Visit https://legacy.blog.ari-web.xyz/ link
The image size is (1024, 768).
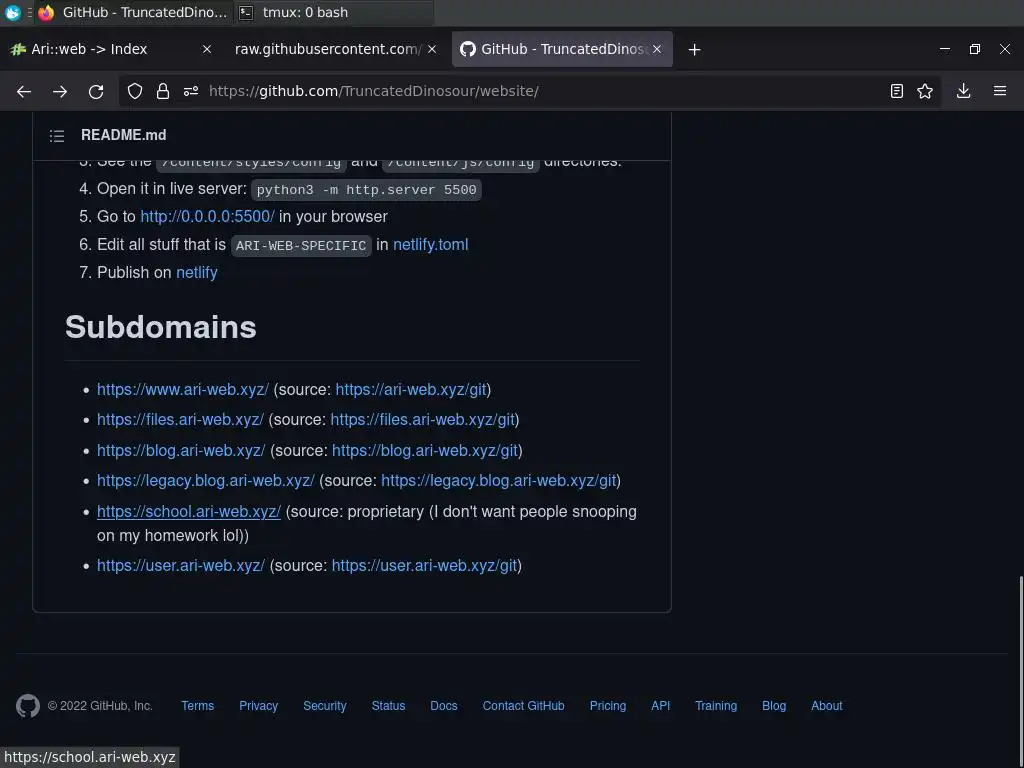206,481
